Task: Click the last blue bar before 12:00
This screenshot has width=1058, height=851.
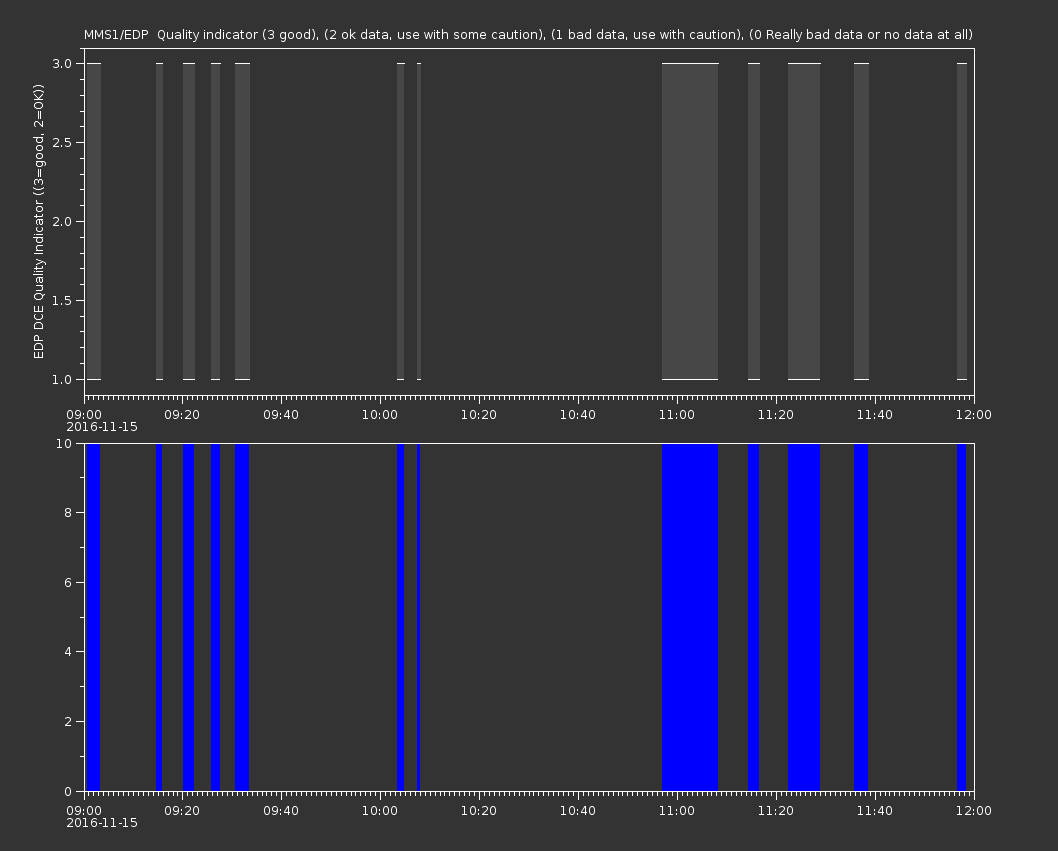Action: click(962, 617)
